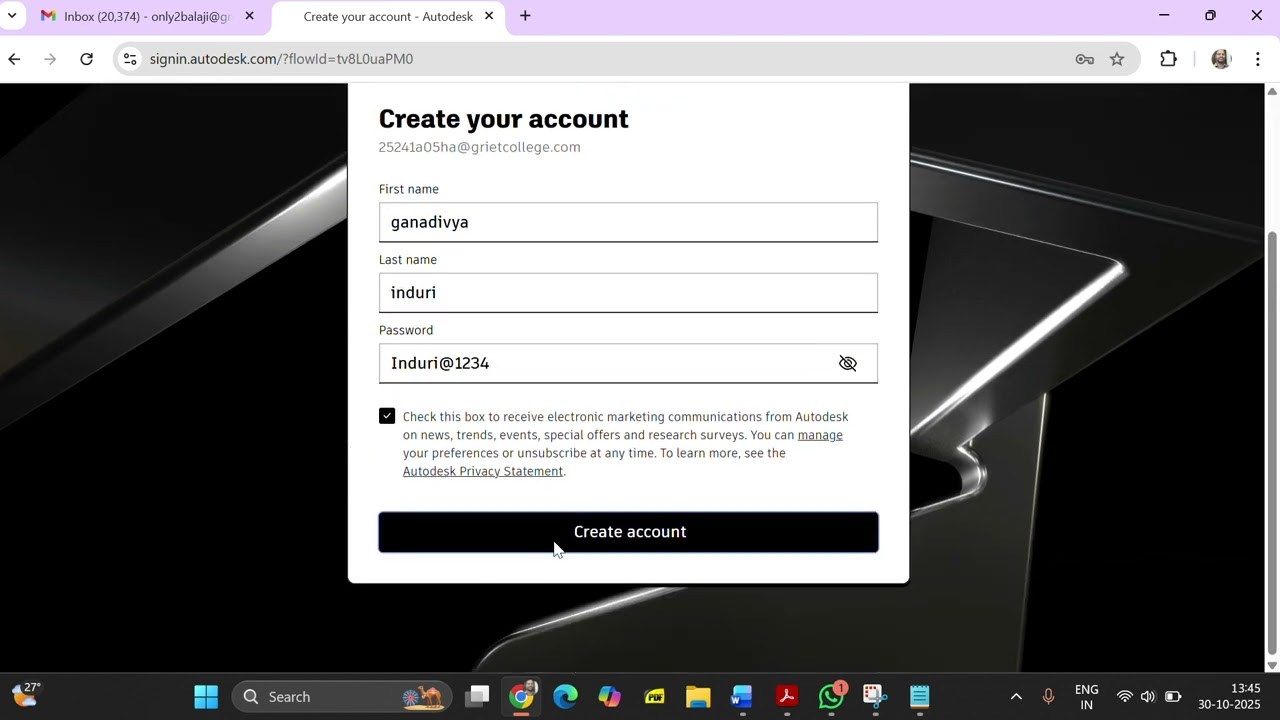Open the Windows Start menu

tap(206, 697)
